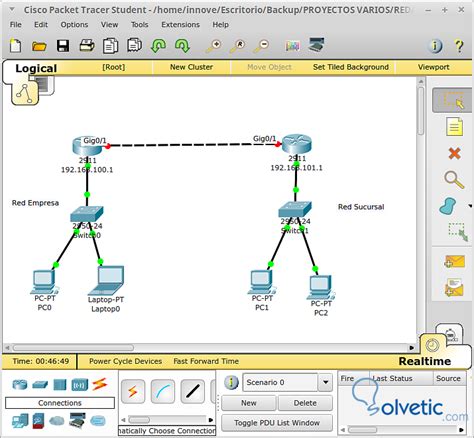This screenshot has width=474, height=438.
Task: Click the Save floppy disk icon
Action: (x=63, y=45)
